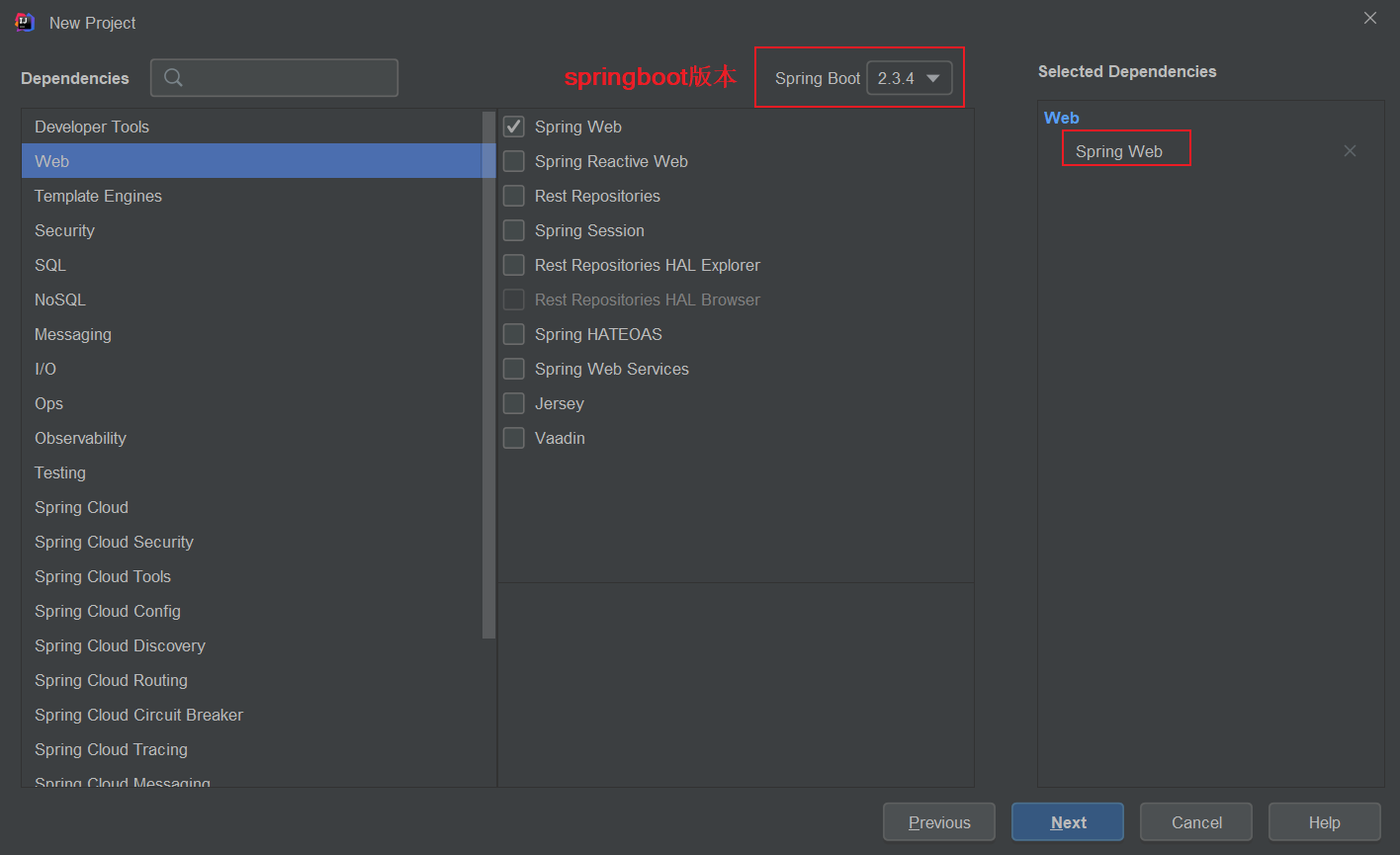
Task: Choose Spring Cloud Circuit Breaker category
Action: 252,715
